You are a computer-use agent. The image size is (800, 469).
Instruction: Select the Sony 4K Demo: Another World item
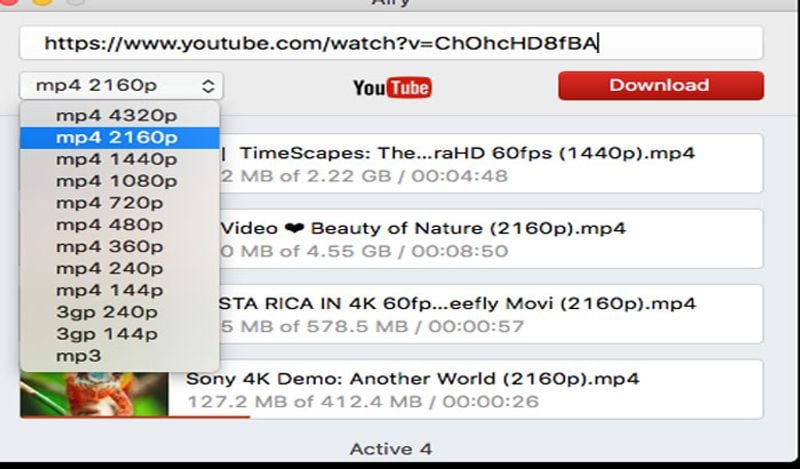point(391,389)
